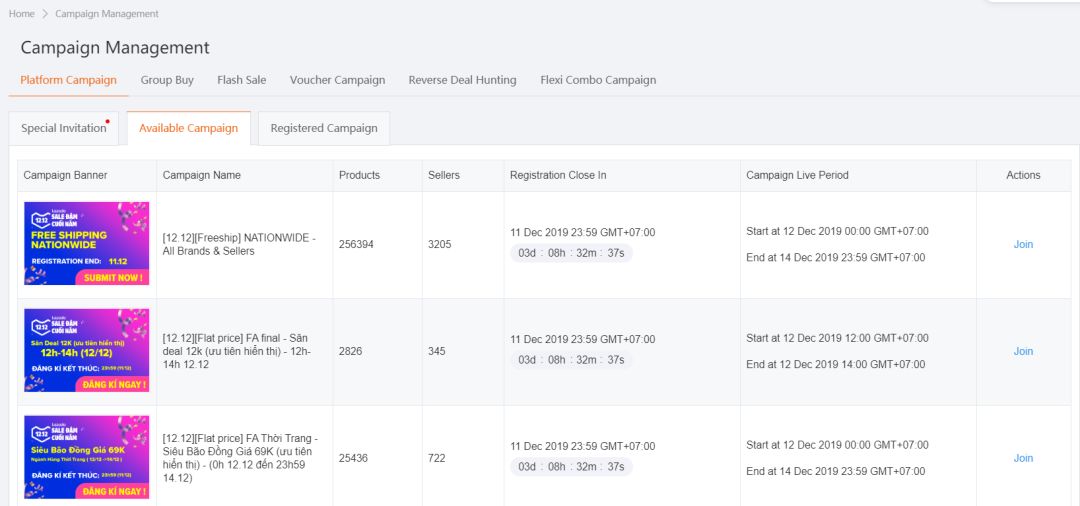1080x506 pixels.
Task: Join the Săn deal 12k flat price campaign
Action: coord(1023,351)
